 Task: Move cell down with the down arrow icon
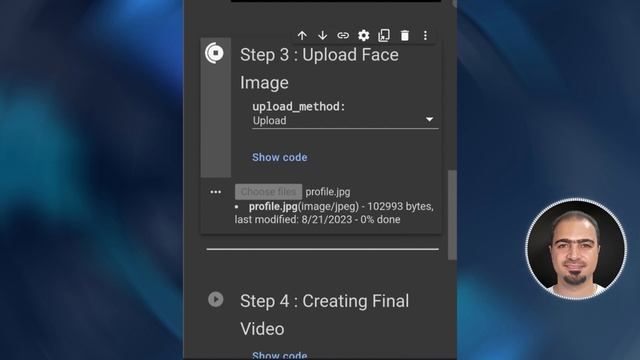(x=322, y=36)
